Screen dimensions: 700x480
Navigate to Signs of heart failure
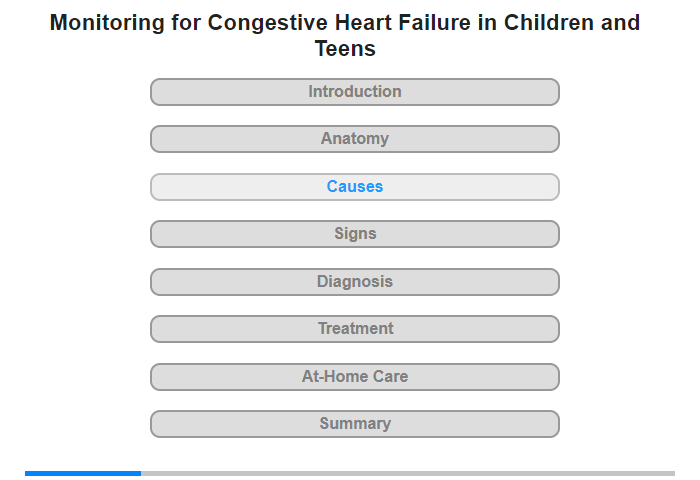(x=354, y=234)
